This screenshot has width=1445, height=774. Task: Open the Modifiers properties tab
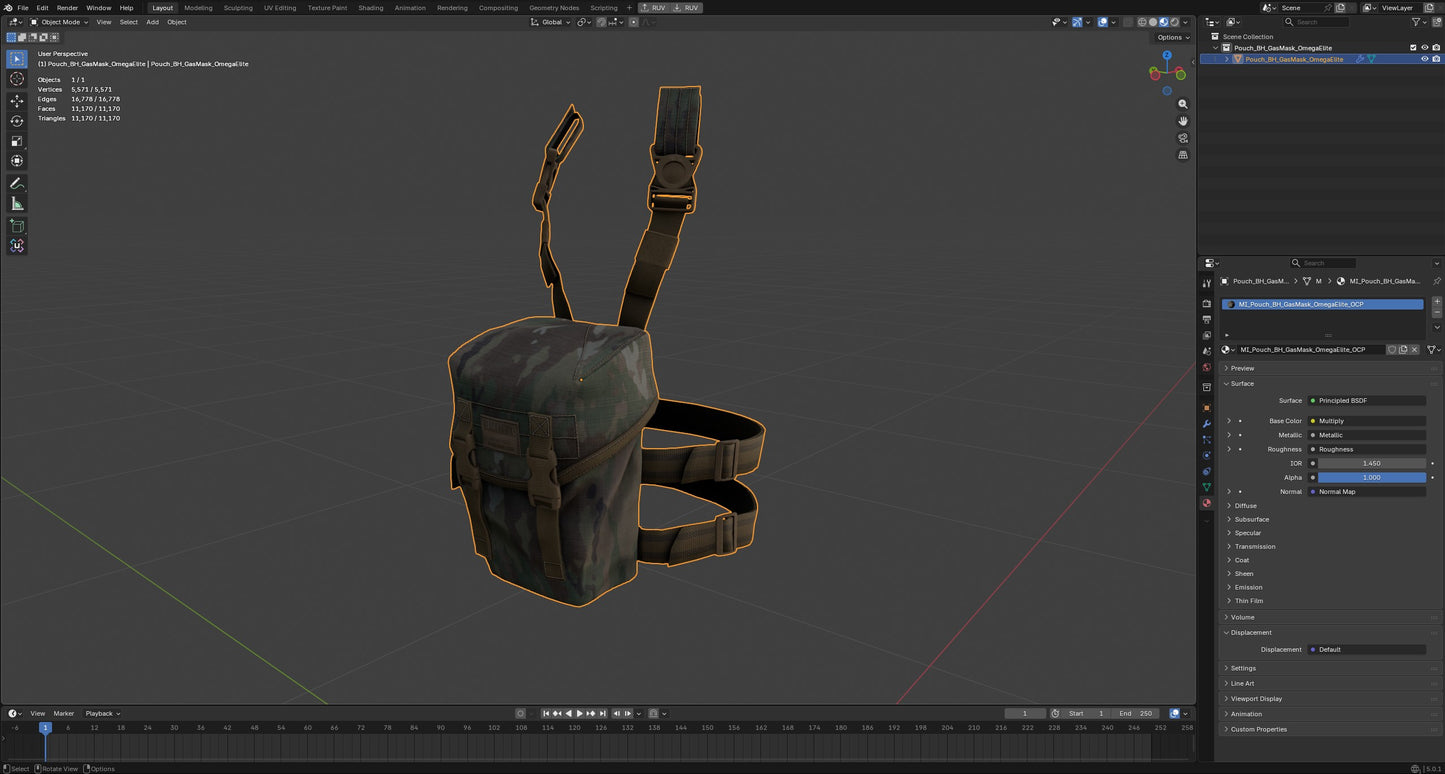(1207, 424)
